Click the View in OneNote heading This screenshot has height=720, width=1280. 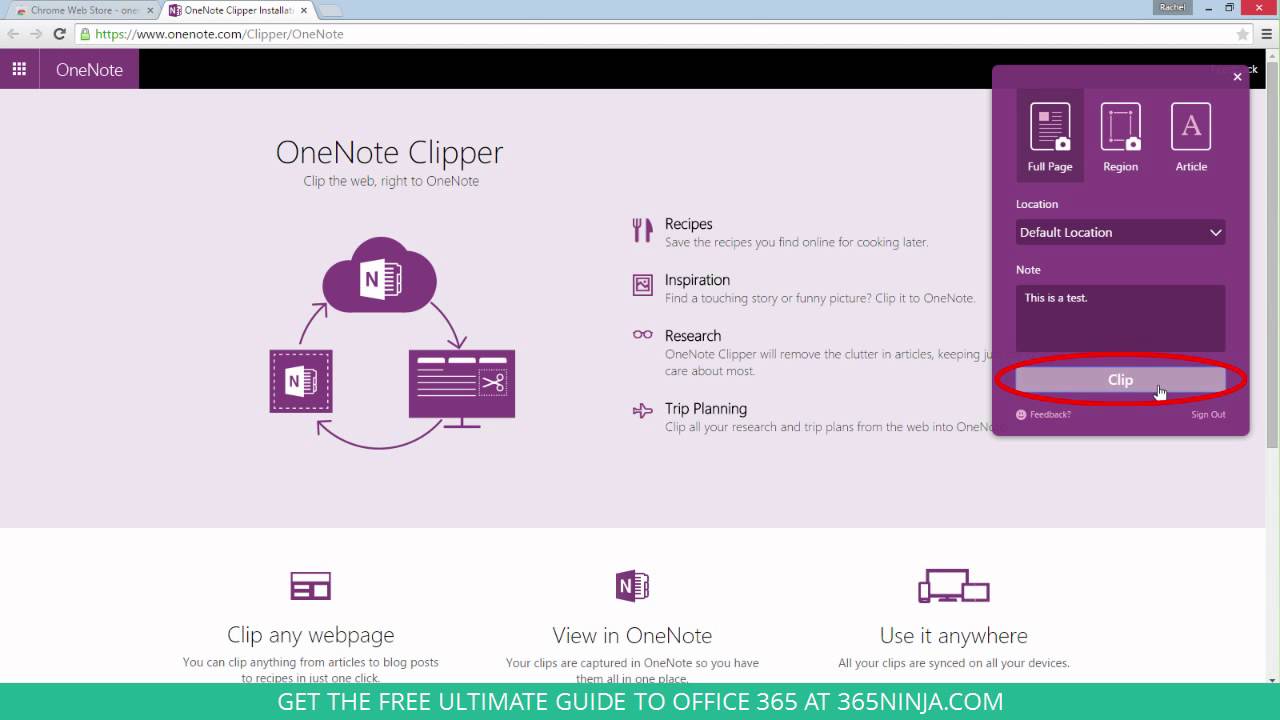click(632, 635)
